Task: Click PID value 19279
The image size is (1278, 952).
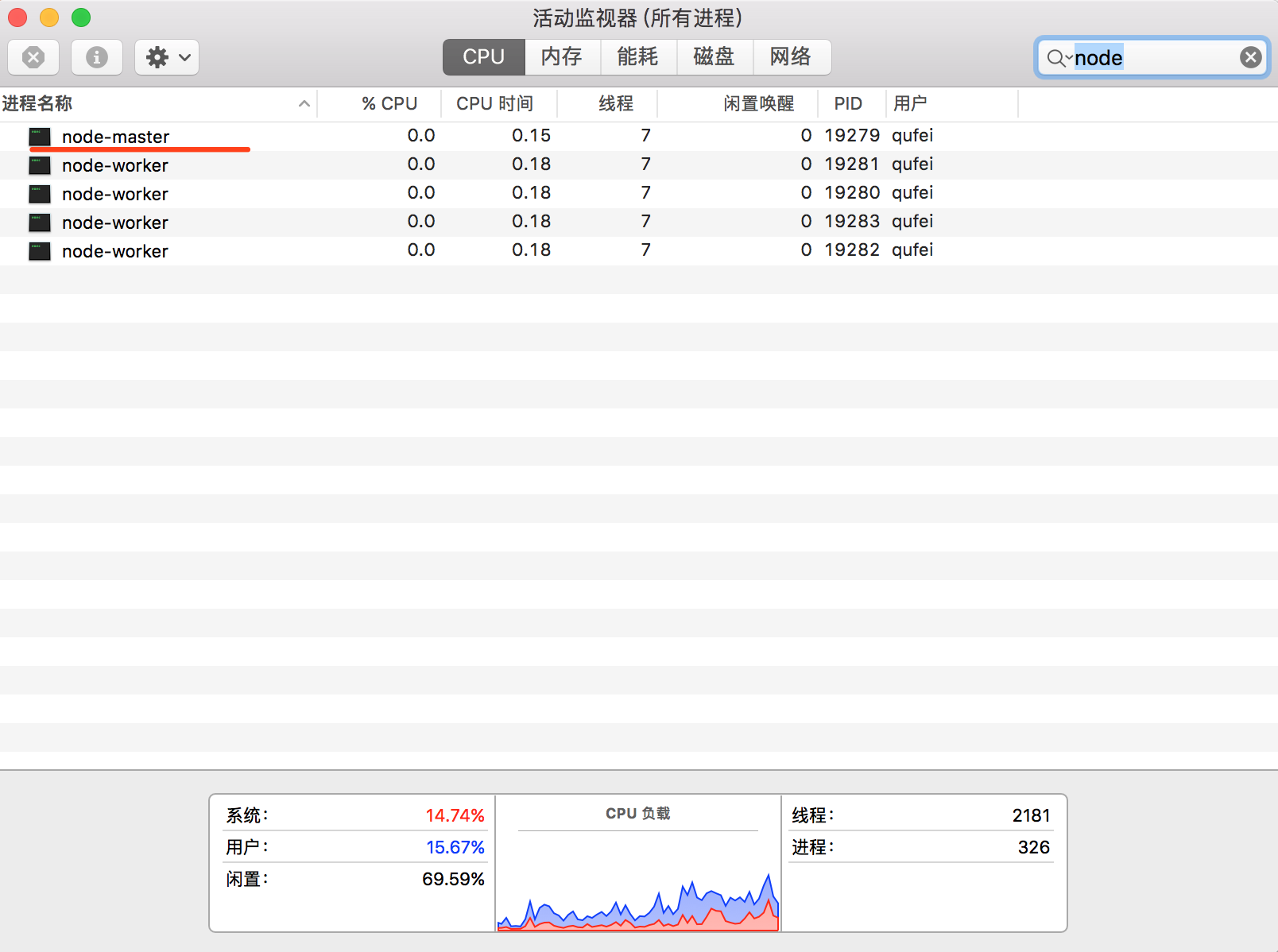Action: point(852,136)
